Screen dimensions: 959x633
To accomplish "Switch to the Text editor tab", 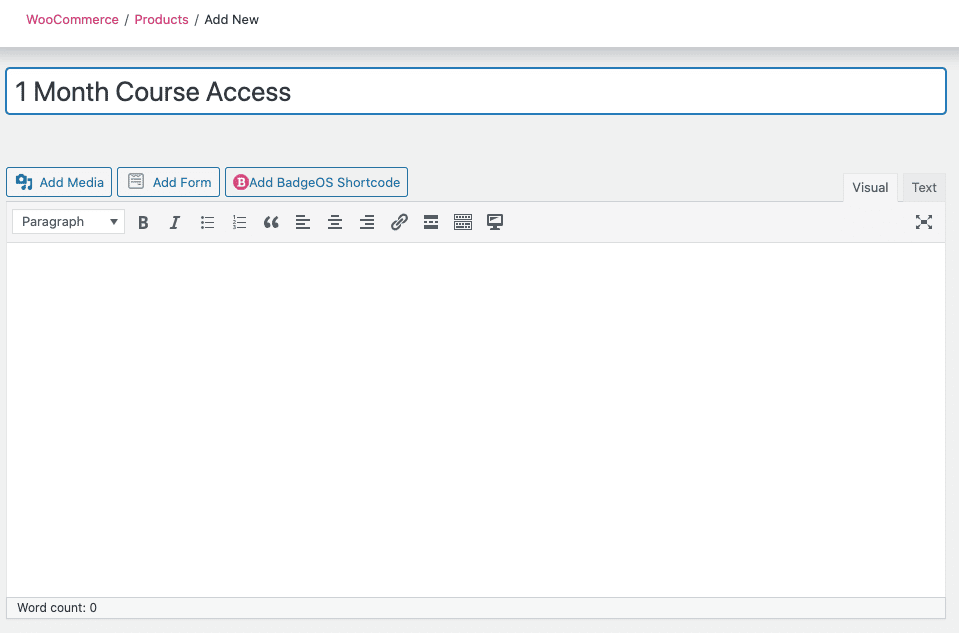I will (924, 187).
